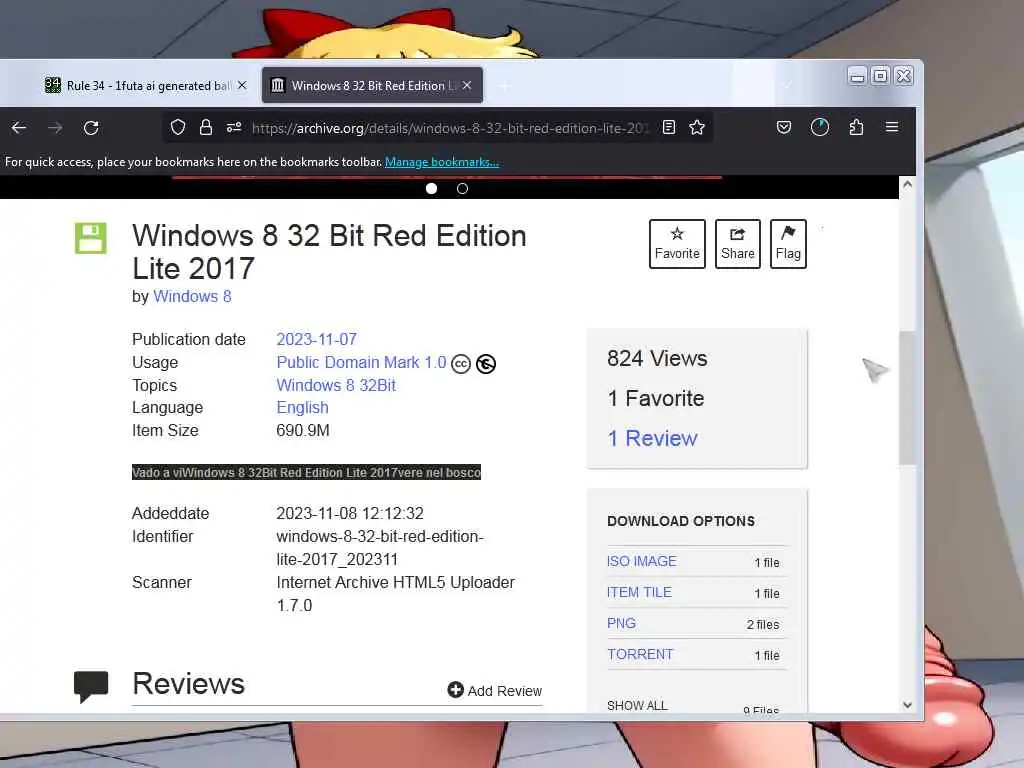The image size is (1024, 768).
Task: Click the Flag button
Action: (788, 244)
